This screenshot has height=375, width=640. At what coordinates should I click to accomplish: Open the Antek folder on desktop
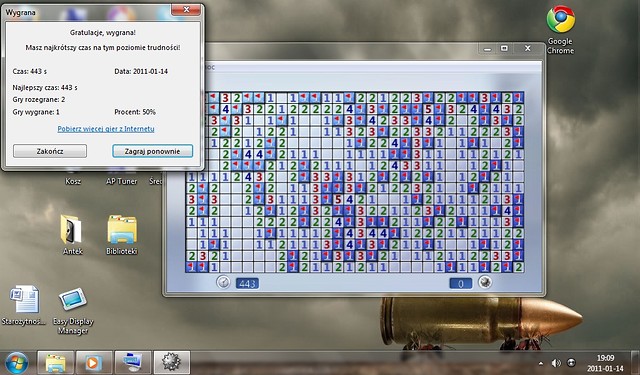73,235
